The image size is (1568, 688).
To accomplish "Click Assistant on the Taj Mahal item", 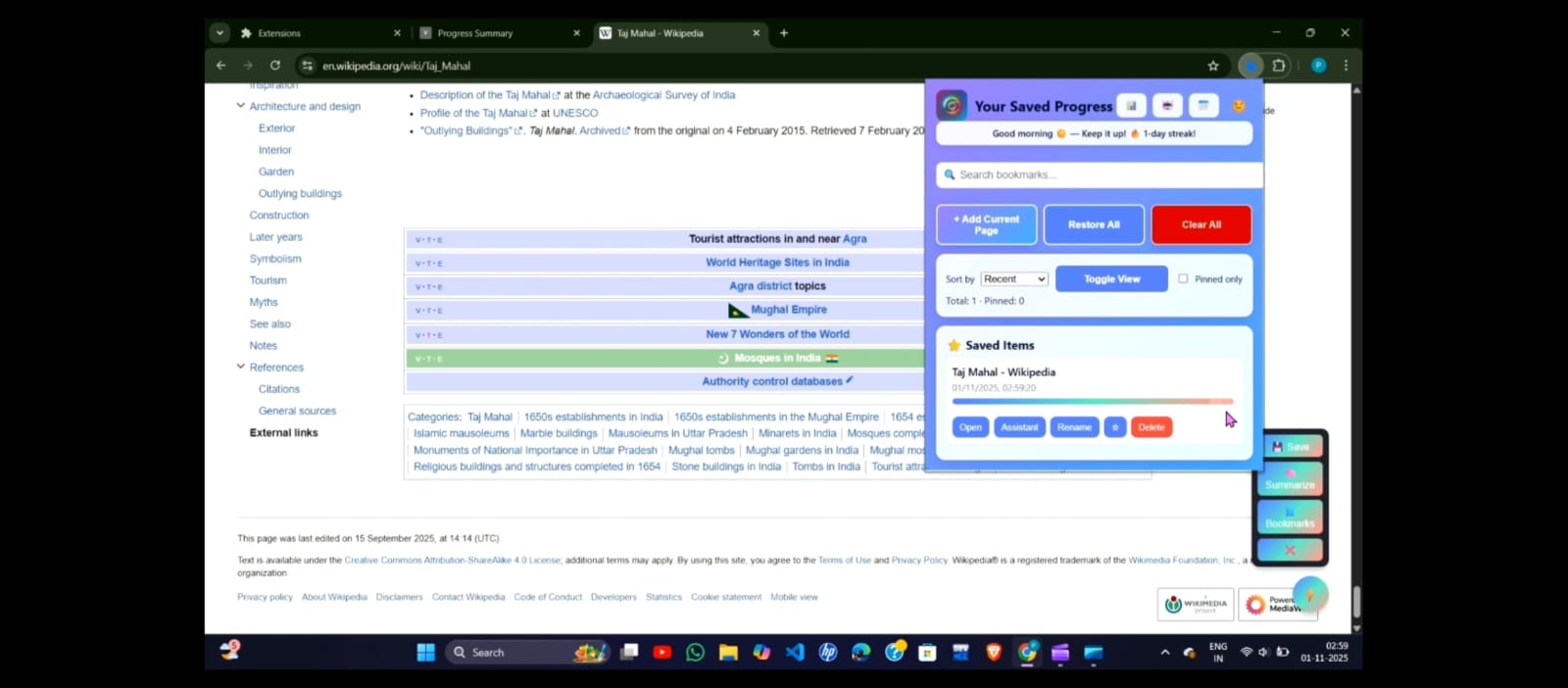I will [x=1019, y=427].
